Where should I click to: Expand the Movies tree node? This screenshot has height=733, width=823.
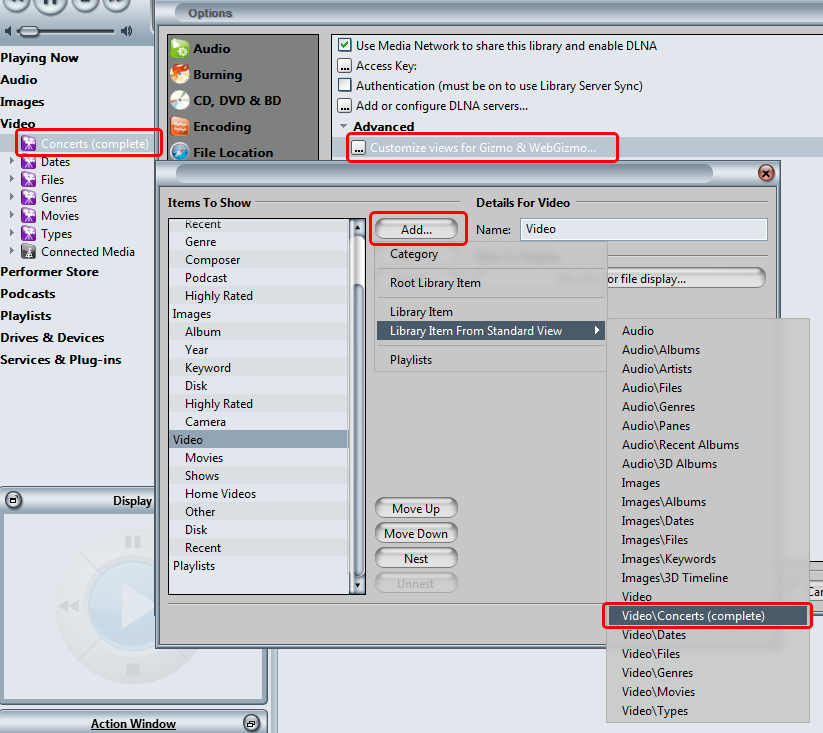click(12, 215)
